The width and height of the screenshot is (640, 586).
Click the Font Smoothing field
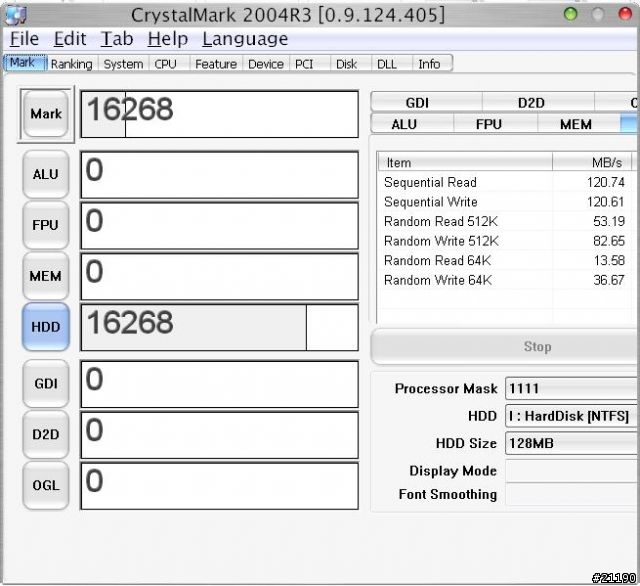[572, 494]
